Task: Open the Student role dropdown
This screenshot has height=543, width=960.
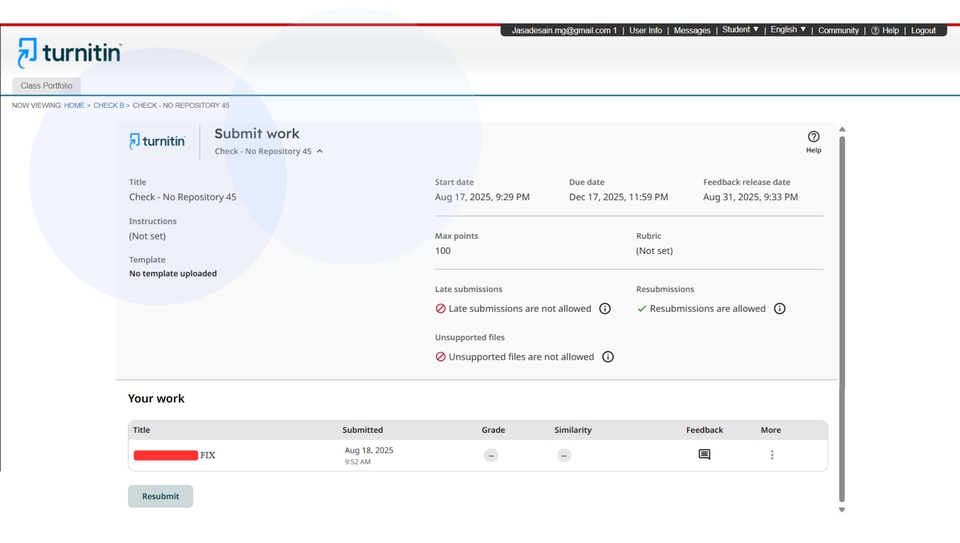Action: coord(740,30)
